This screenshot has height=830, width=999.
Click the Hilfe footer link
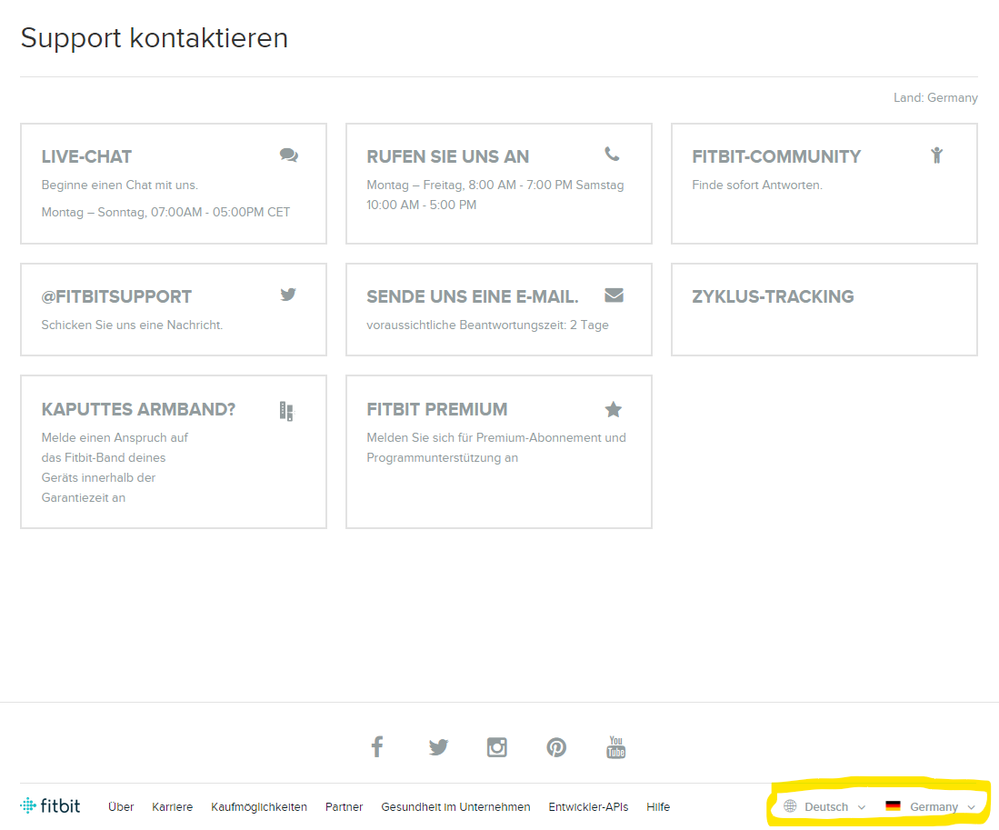[658, 806]
